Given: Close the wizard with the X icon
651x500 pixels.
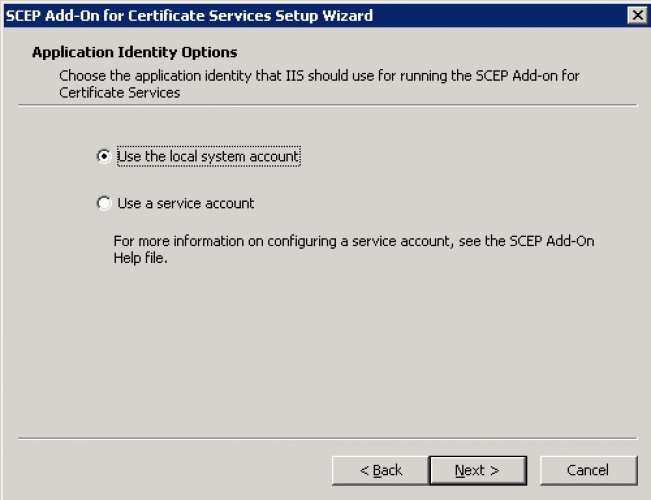Looking at the screenshot, I should pos(637,15).
